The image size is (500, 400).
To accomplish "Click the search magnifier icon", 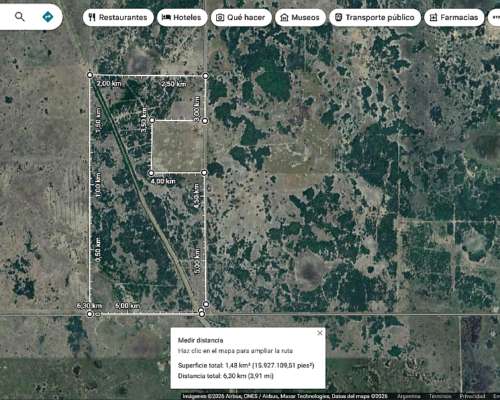I will [20, 16].
